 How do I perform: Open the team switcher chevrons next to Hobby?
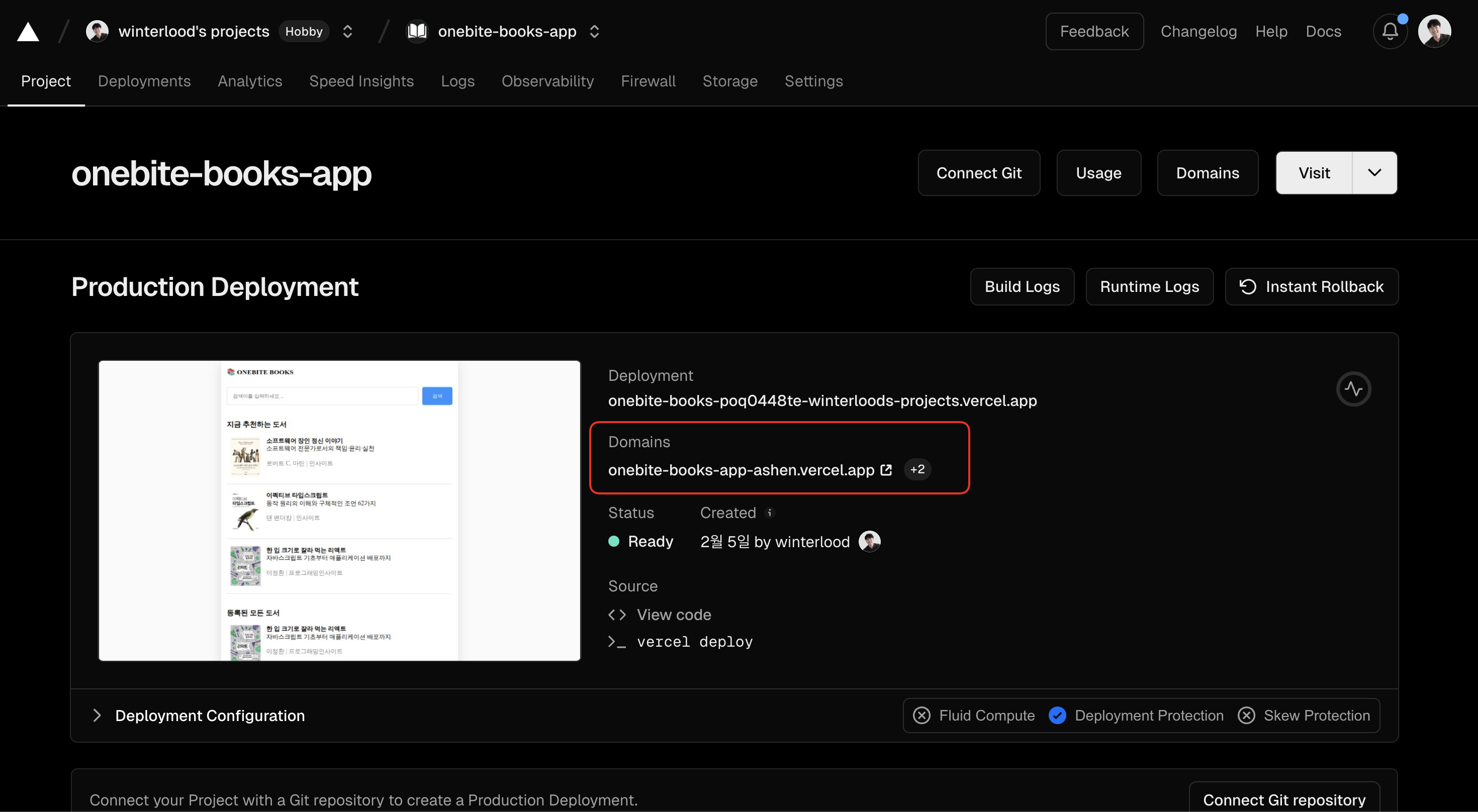[x=347, y=31]
